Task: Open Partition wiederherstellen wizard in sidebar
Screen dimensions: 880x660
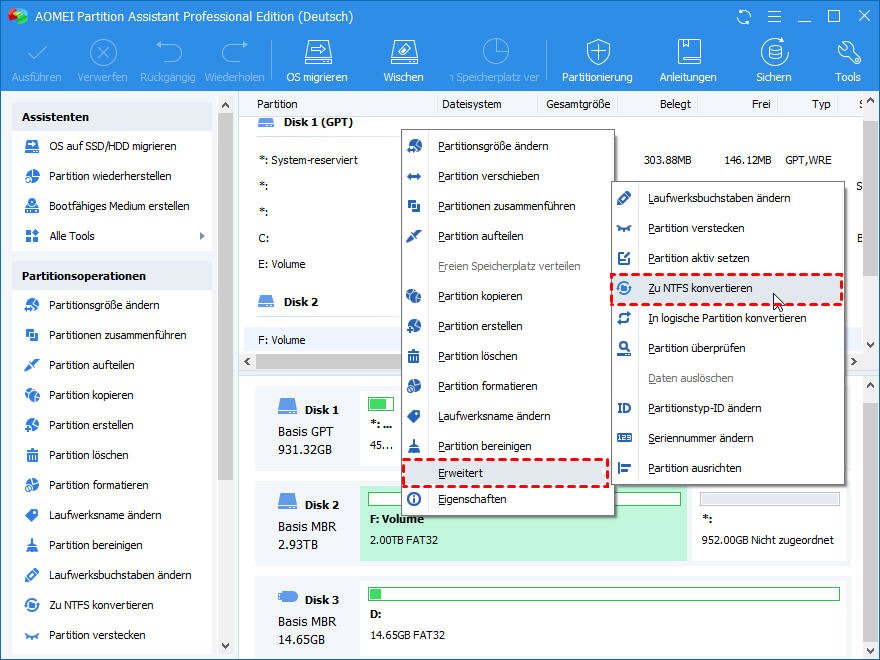Action: (x=110, y=176)
